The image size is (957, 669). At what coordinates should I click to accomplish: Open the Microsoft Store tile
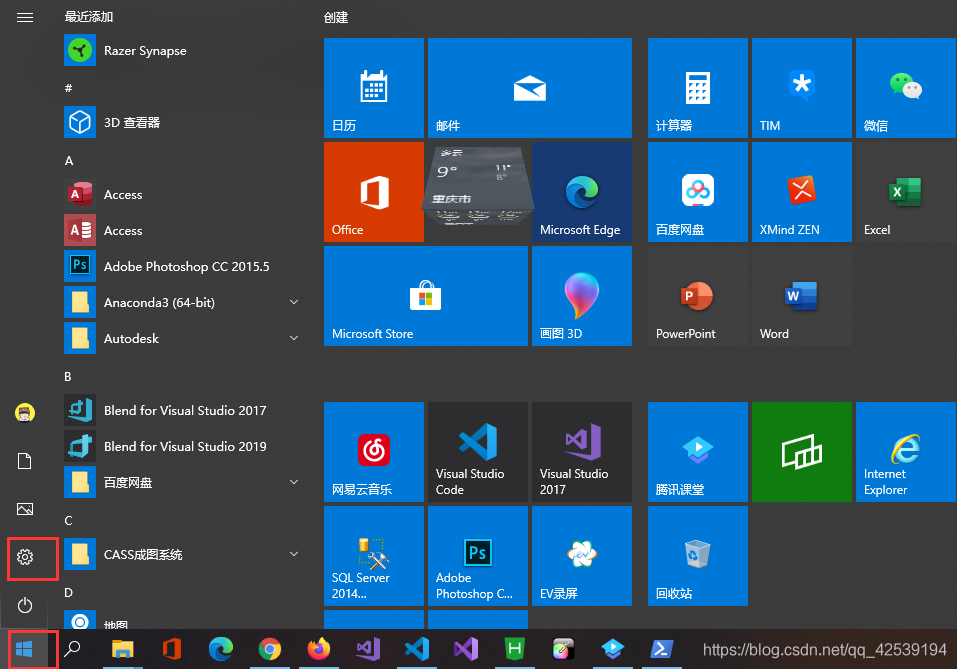[425, 296]
